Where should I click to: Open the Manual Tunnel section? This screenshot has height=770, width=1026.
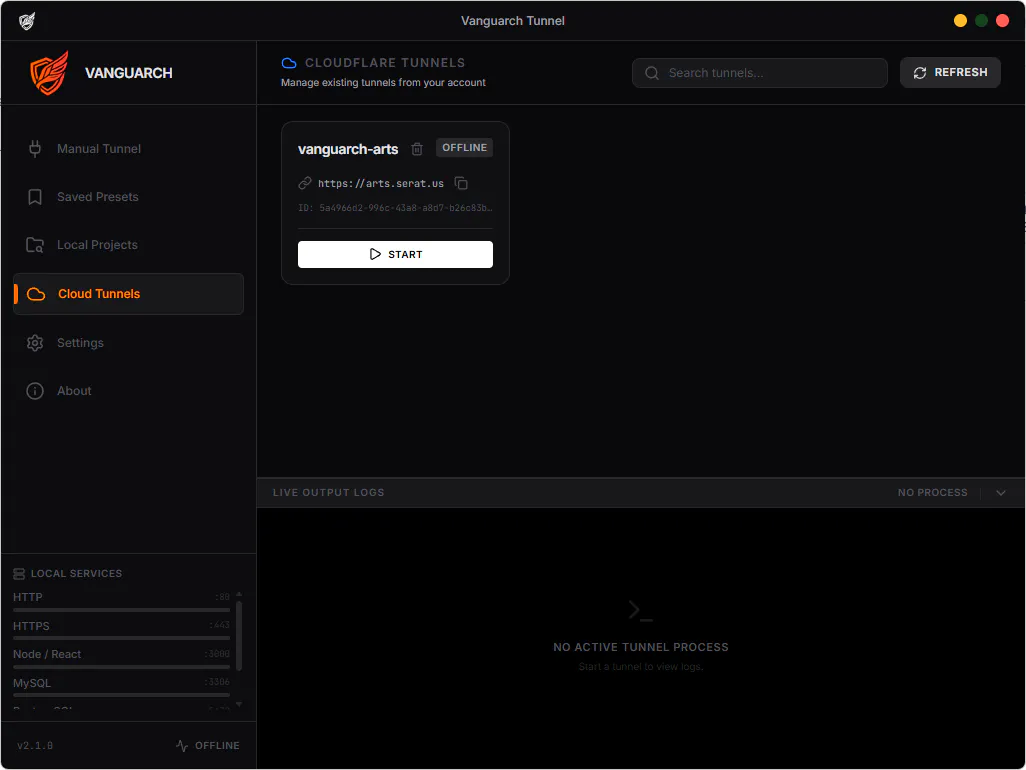(128, 149)
